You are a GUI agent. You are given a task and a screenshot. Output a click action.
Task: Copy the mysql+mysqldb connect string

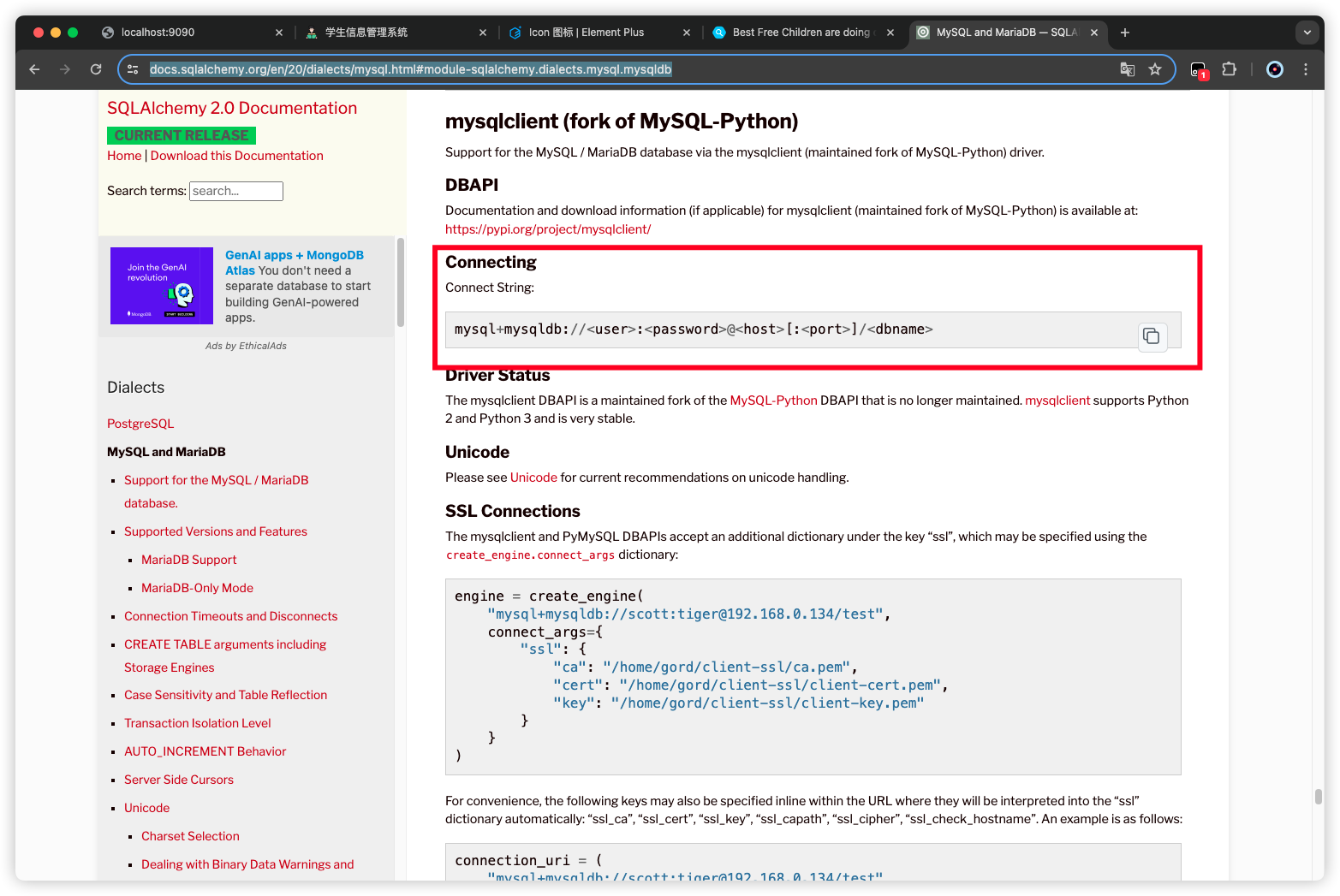(x=1152, y=336)
